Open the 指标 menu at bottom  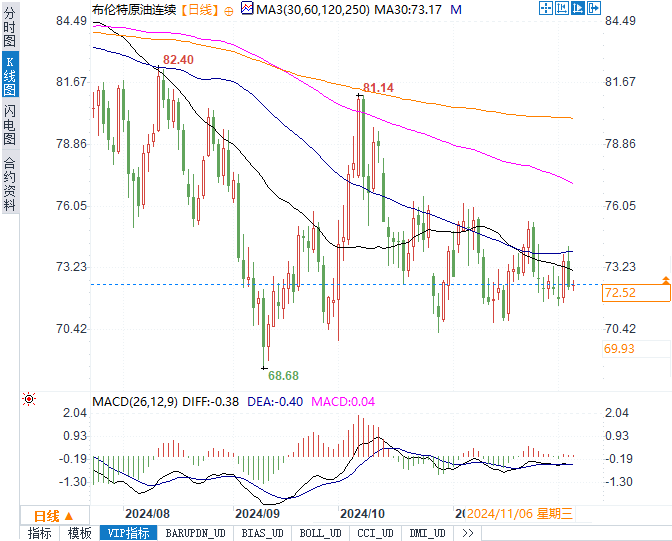[40, 533]
